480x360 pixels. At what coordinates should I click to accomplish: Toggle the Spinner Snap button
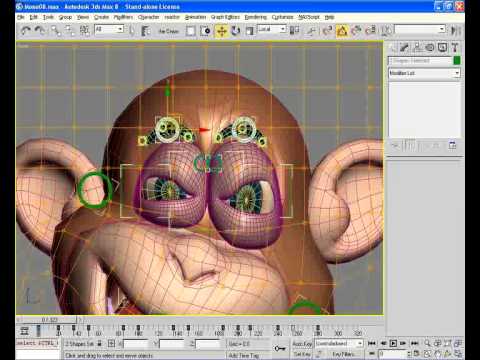(x=370, y=31)
